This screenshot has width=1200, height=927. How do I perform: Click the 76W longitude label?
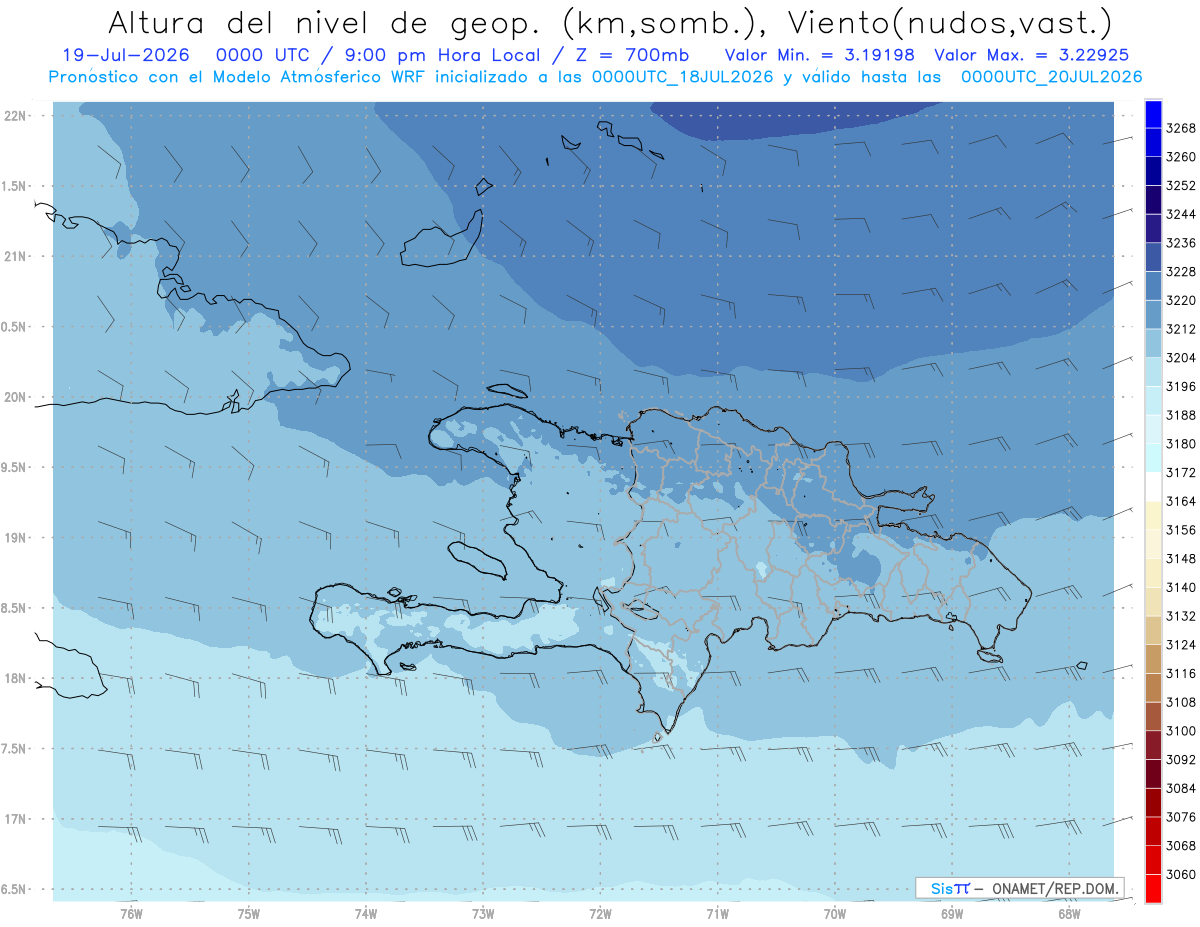pyautogui.click(x=131, y=913)
